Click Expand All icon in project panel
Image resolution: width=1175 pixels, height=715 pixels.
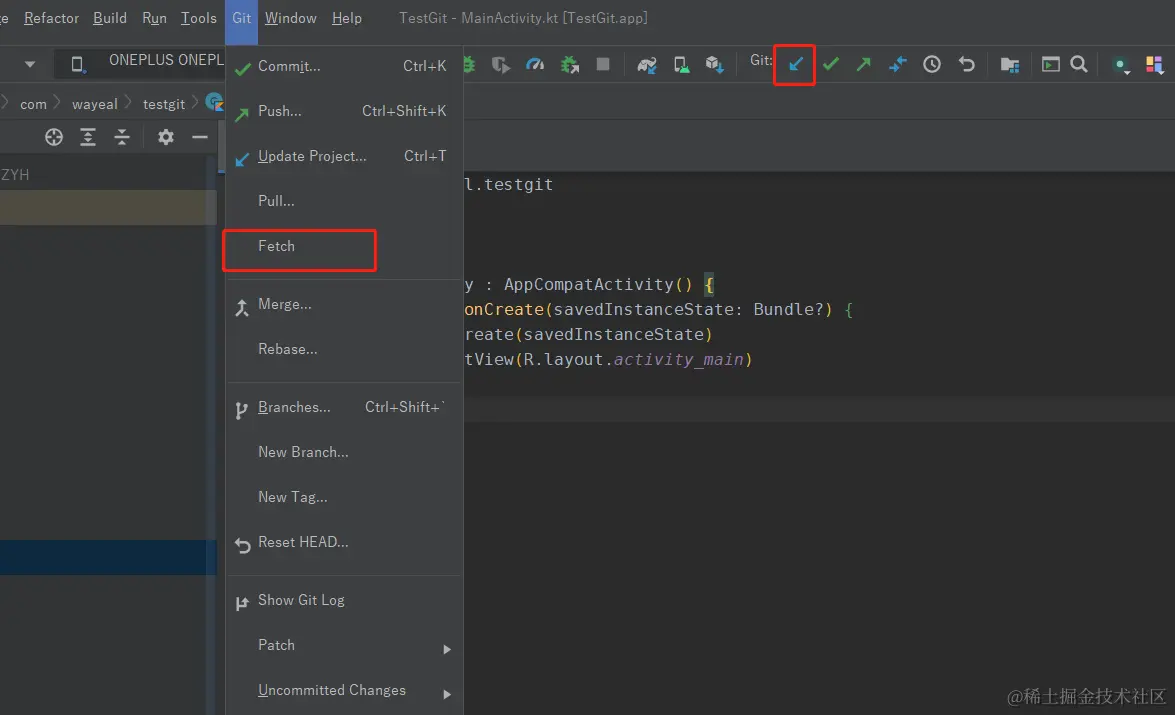[x=88, y=137]
